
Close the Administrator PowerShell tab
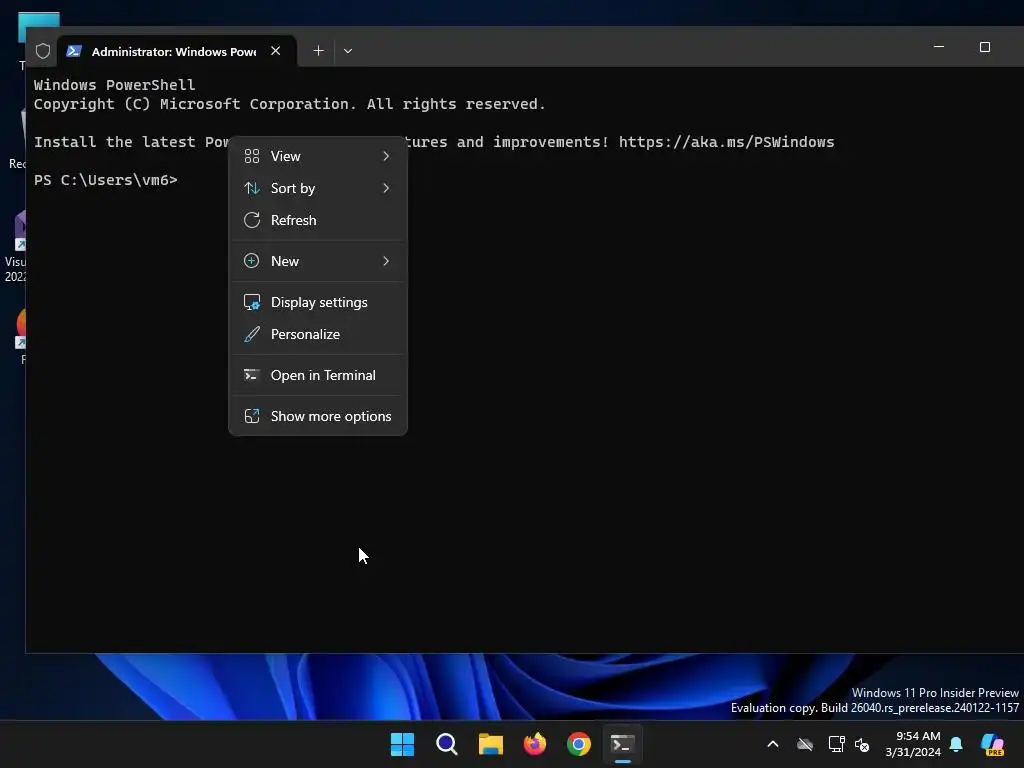coord(276,51)
